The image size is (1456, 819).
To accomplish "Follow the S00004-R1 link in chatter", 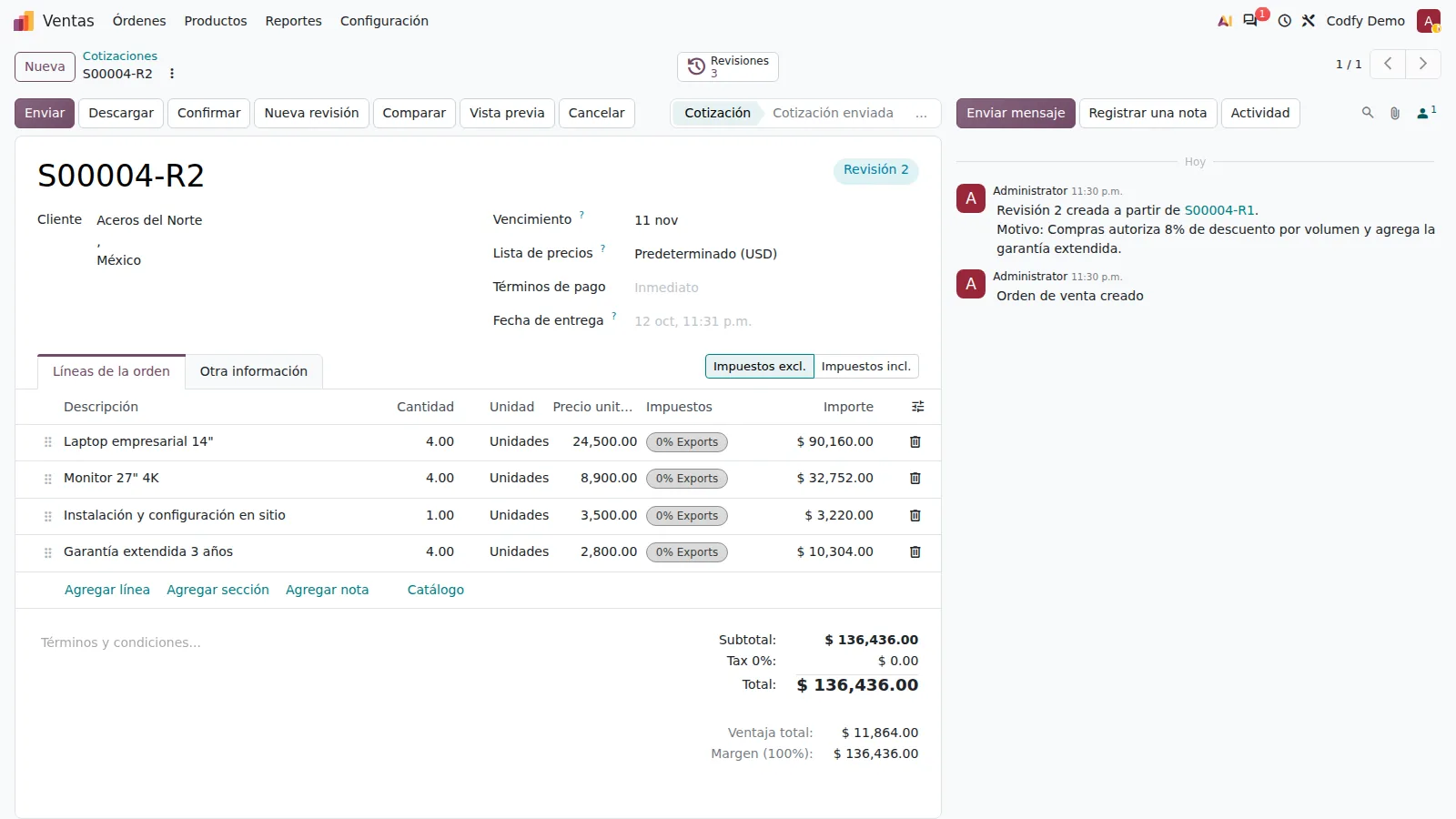I will pos(1219,210).
